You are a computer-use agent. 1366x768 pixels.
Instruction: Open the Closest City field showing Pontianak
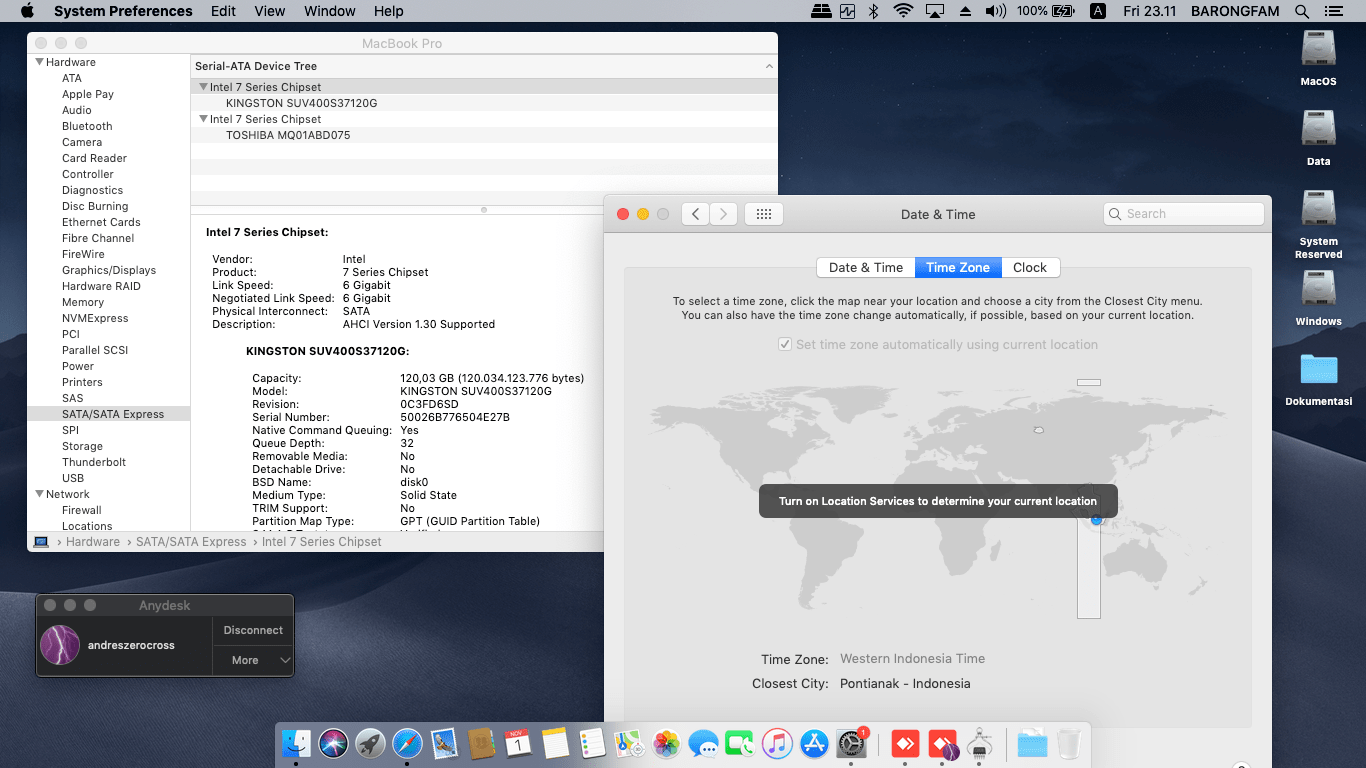pos(905,684)
